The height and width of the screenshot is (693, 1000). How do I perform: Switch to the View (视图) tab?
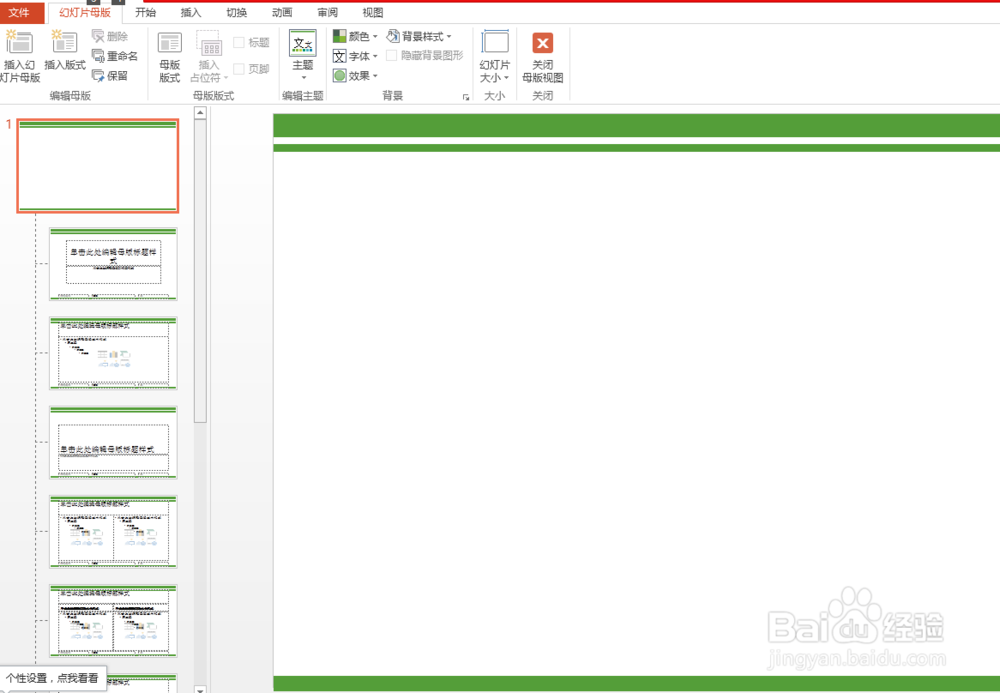click(x=373, y=12)
